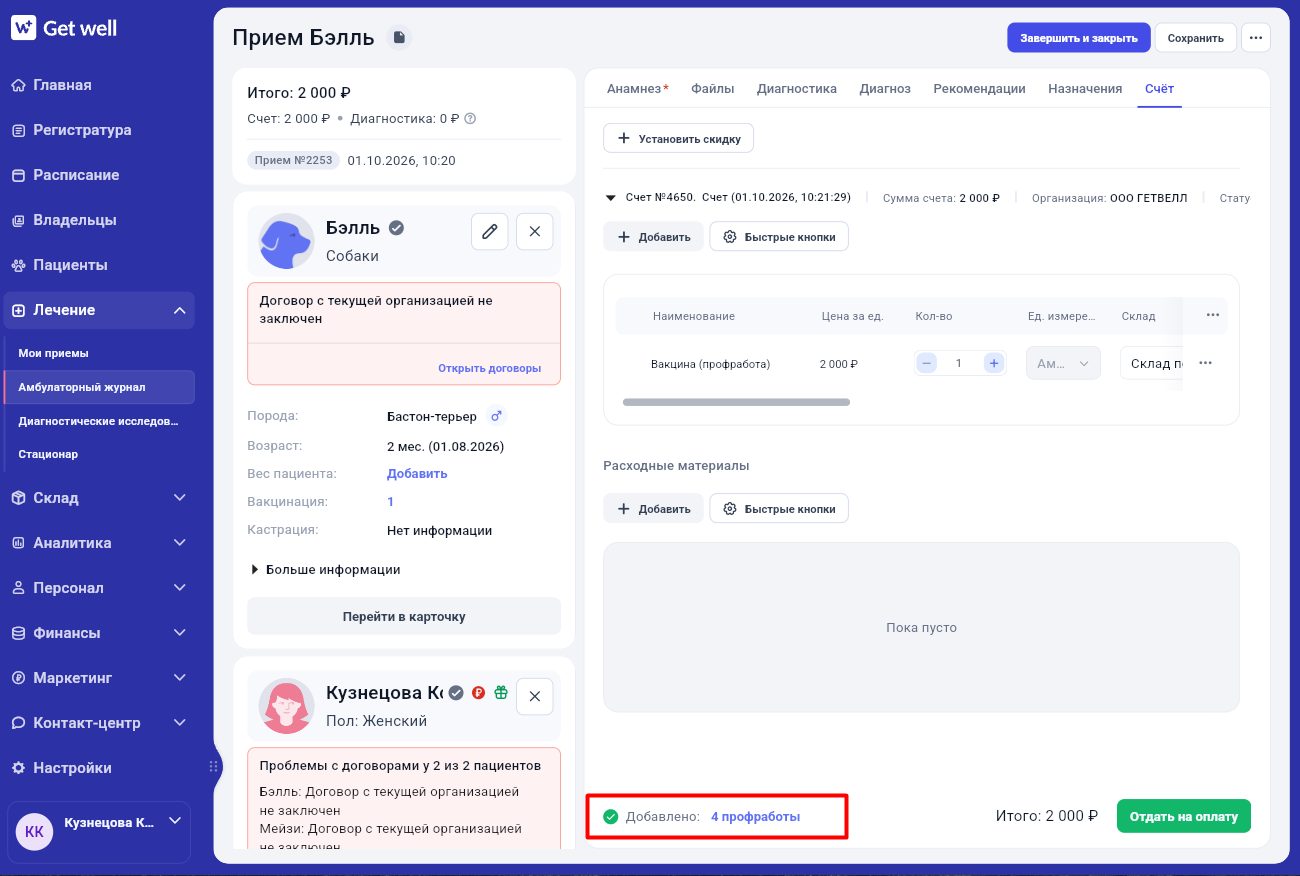Screen dimensions: 1300x876
Task: Click Добавить under Расходные материалы
Action: 654,508
